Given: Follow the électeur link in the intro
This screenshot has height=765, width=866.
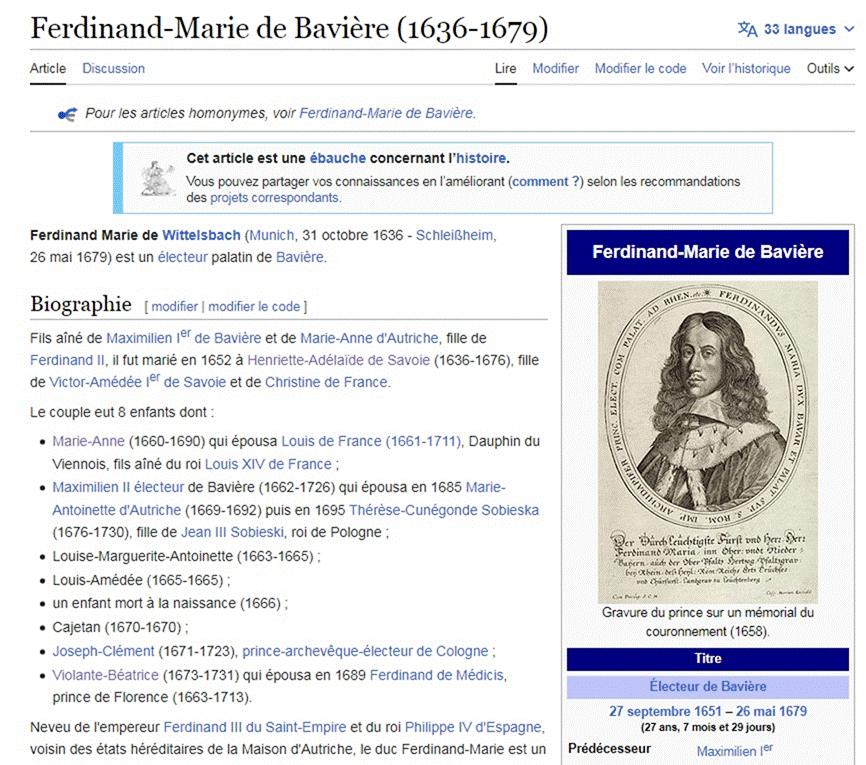Looking at the screenshot, I should coord(182,257).
